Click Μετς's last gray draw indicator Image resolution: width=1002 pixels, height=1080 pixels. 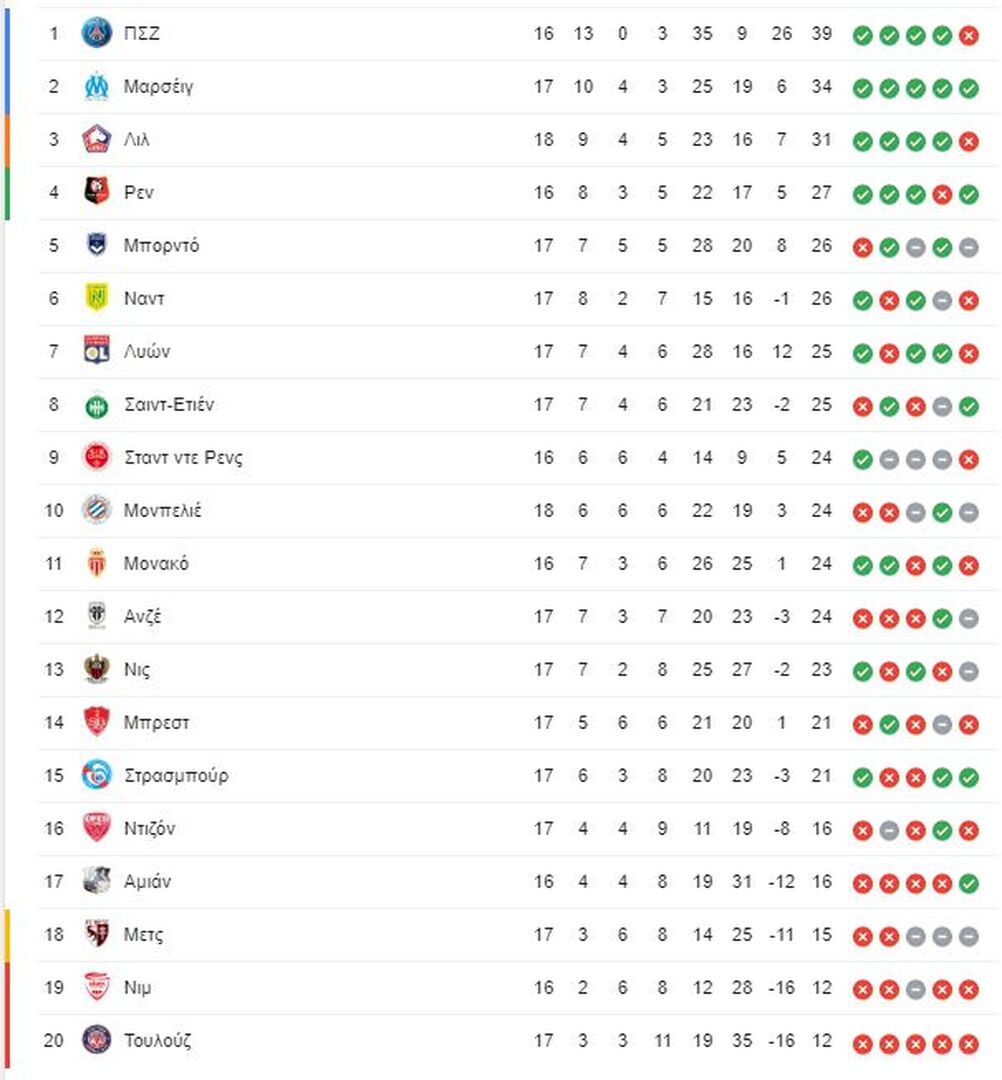(968, 936)
